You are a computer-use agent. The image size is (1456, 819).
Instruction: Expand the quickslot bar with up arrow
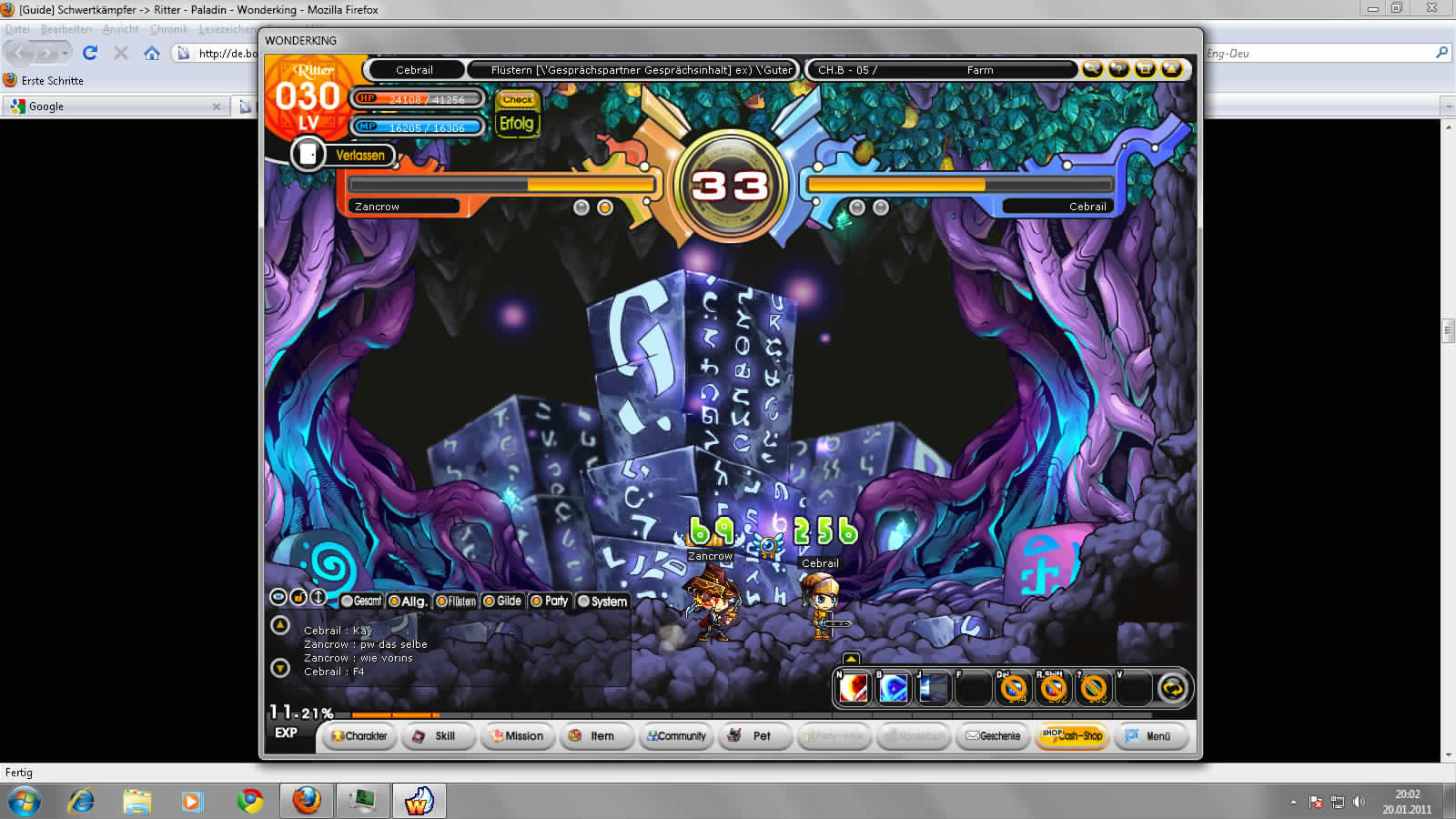(850, 659)
